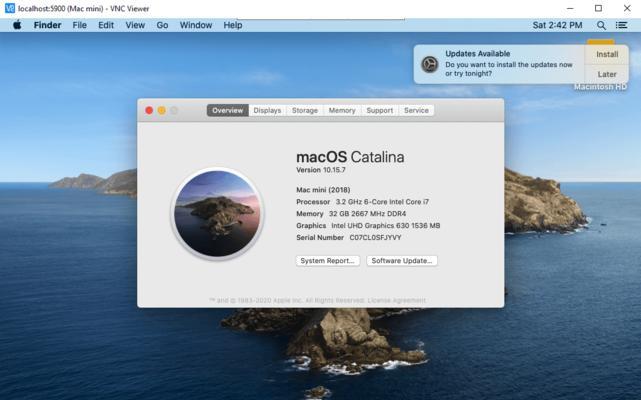Switch to the Storage tab
The image size is (641, 400).
coord(305,110)
